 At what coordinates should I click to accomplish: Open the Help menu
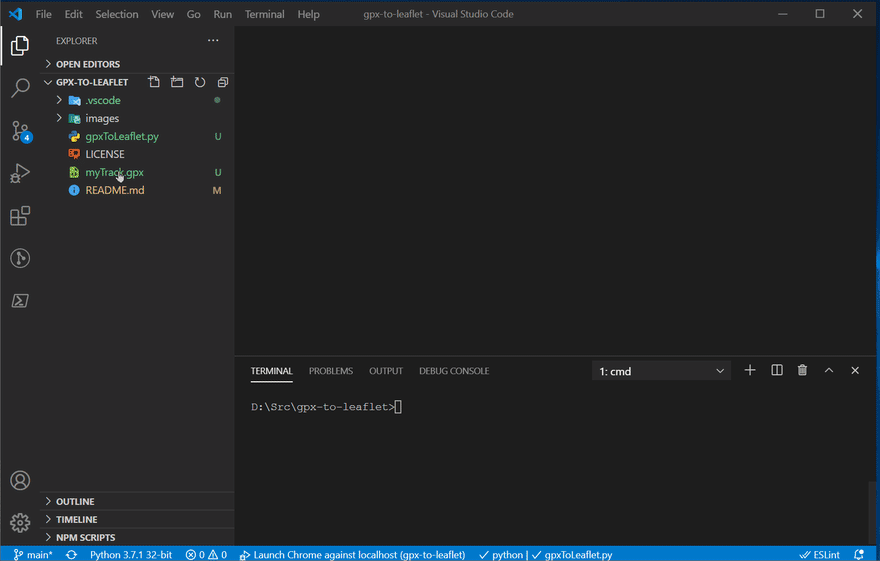coord(308,14)
